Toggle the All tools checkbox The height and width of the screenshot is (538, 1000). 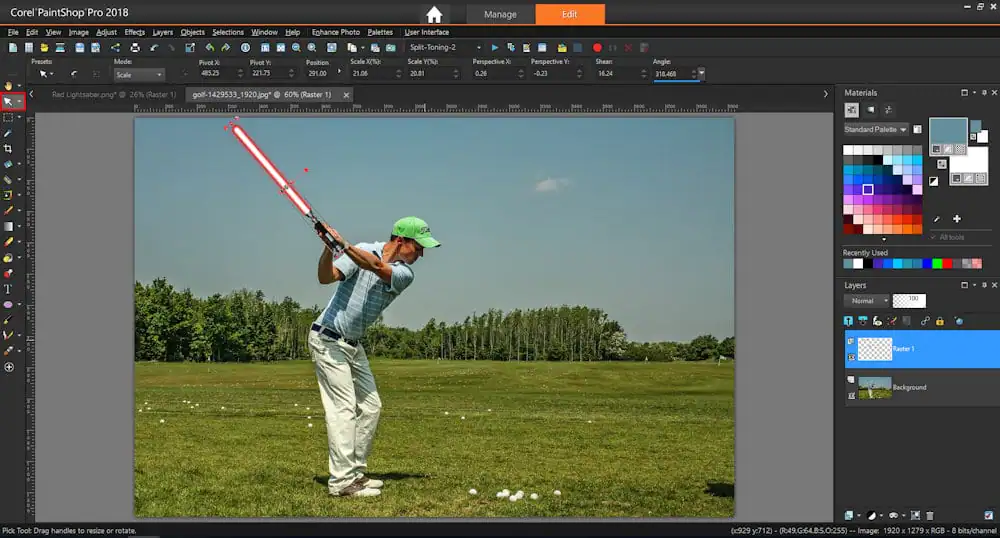(934, 237)
